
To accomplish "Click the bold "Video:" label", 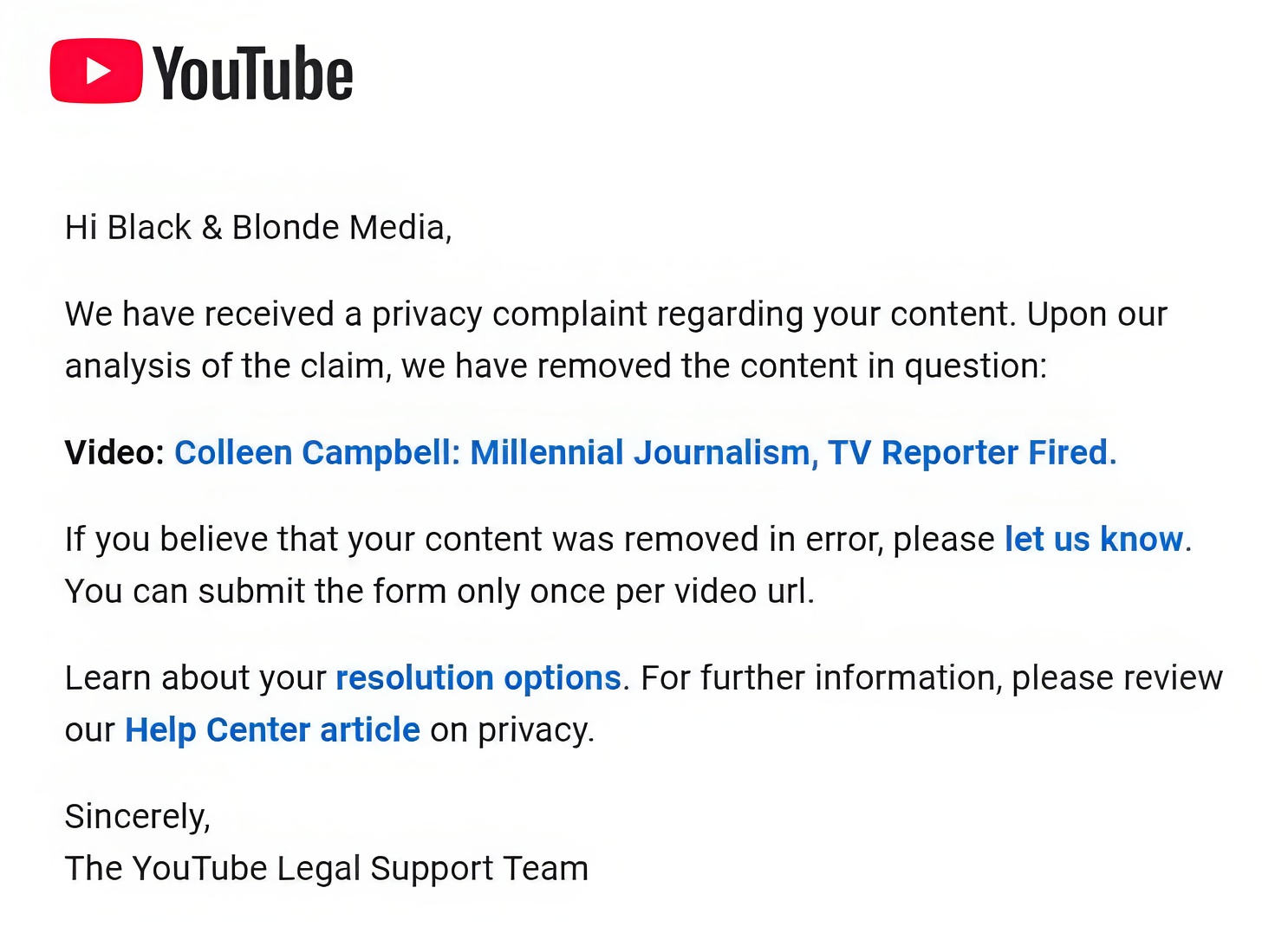I will point(114,453).
